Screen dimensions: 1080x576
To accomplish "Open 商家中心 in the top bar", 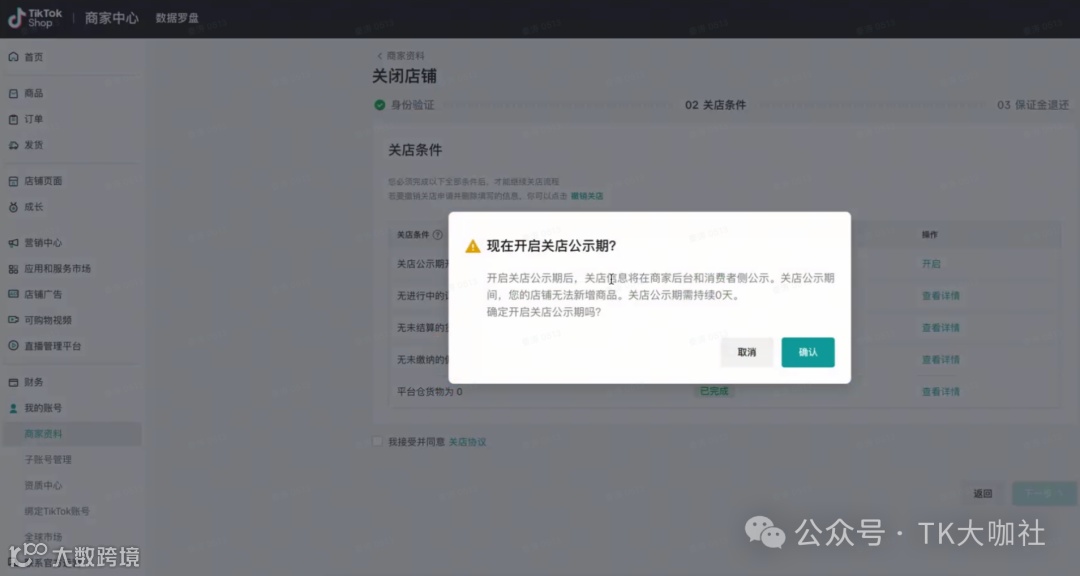I will coord(112,18).
